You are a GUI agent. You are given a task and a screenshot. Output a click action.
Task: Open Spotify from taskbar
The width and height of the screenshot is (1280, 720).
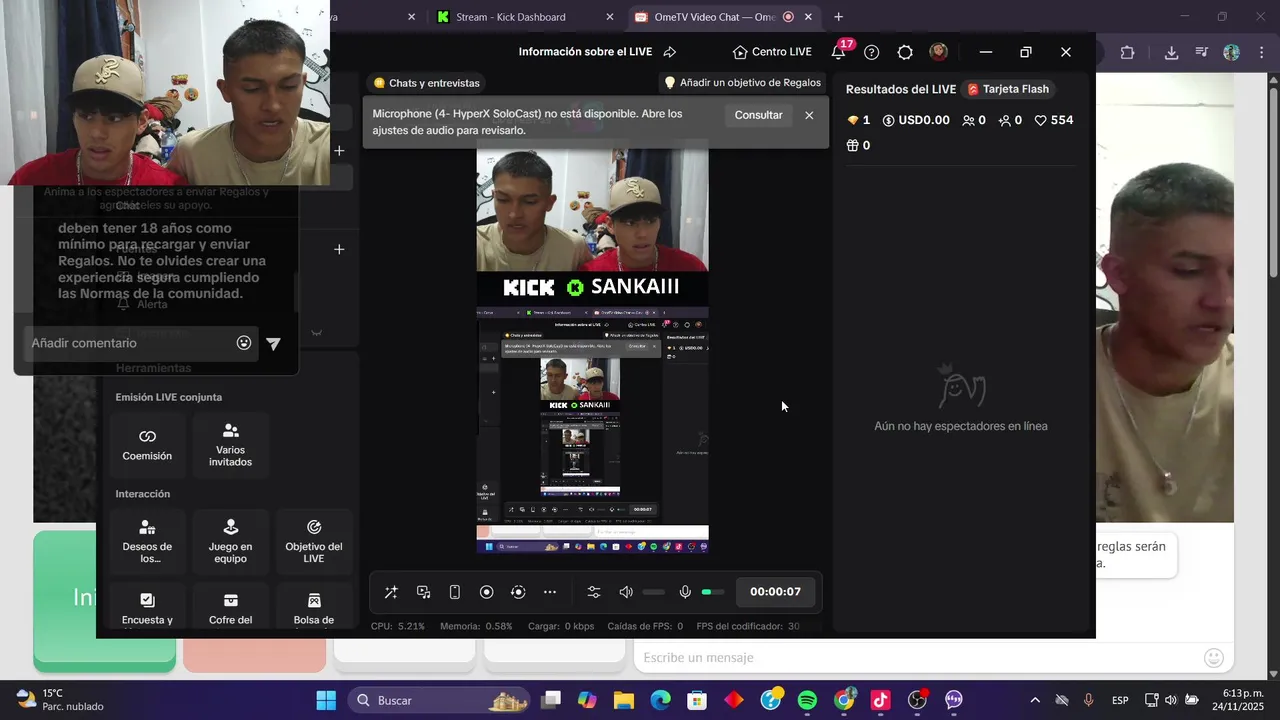point(807,700)
